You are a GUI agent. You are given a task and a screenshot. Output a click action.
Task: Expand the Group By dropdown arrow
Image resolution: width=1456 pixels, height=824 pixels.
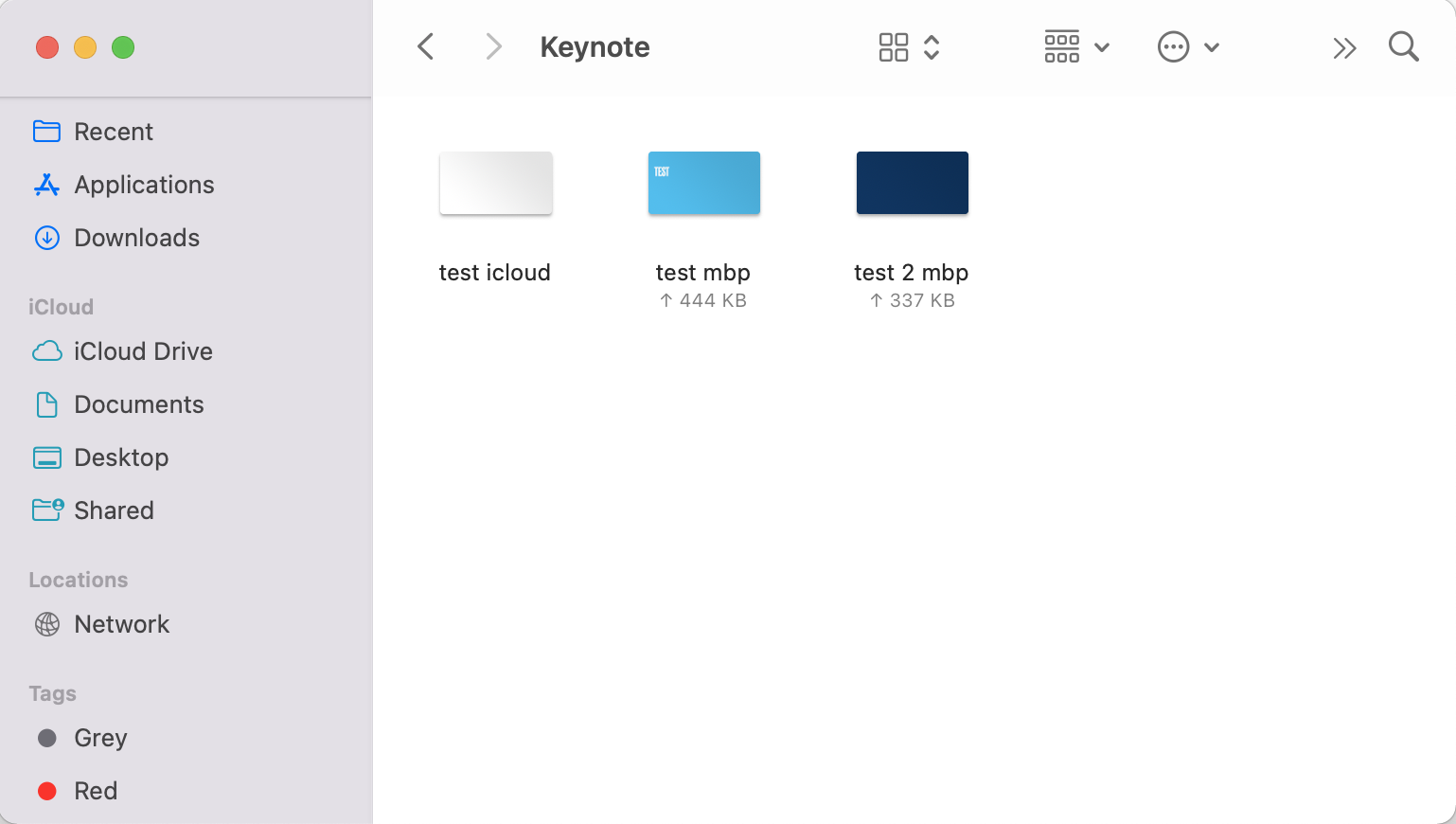[x=1102, y=47]
